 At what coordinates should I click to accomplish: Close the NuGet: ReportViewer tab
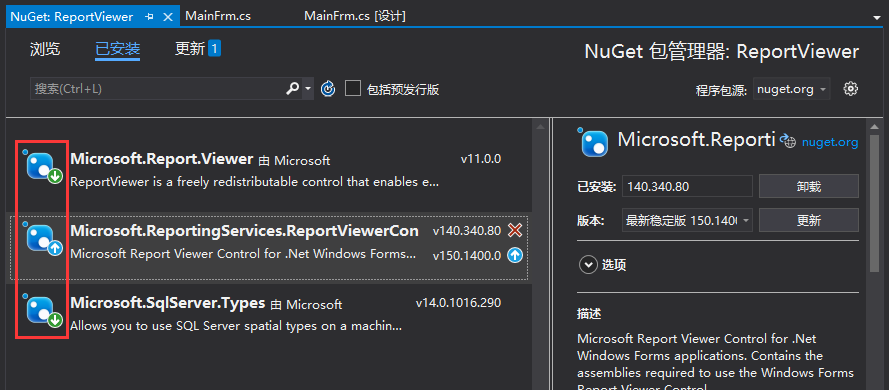pyautogui.click(x=168, y=17)
